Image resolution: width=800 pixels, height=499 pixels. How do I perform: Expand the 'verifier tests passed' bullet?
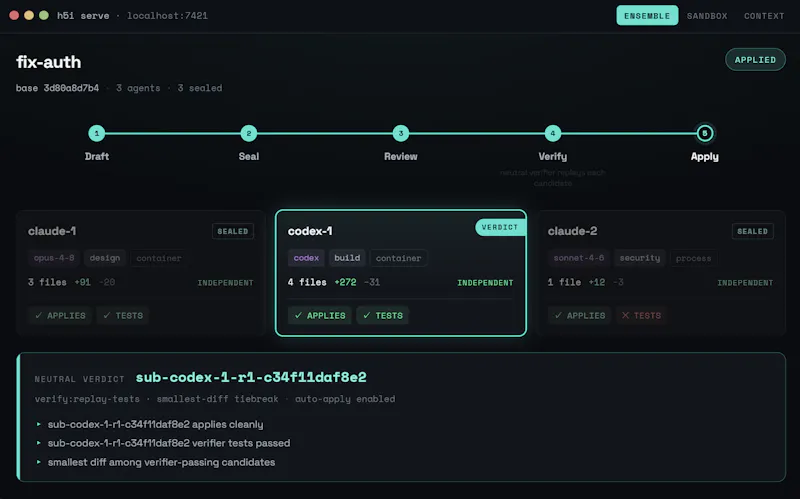(168, 443)
